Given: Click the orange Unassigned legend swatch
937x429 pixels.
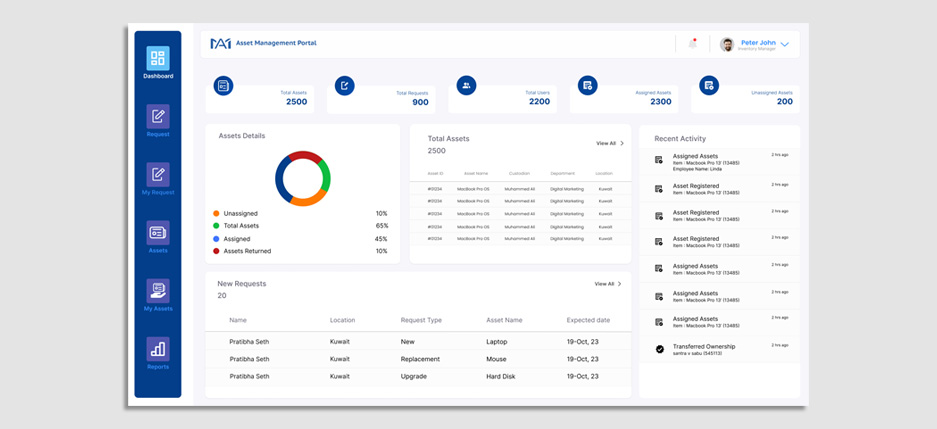Looking at the screenshot, I should coord(216,214).
